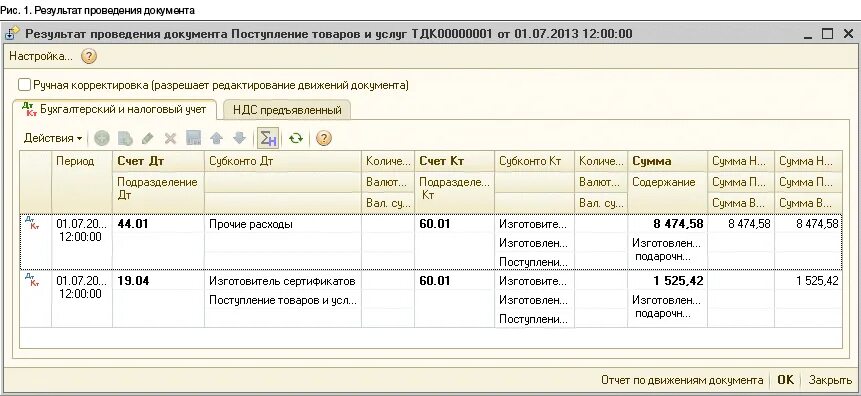Click the Save grid toolbar icon
861x396 pixels.
point(193,138)
